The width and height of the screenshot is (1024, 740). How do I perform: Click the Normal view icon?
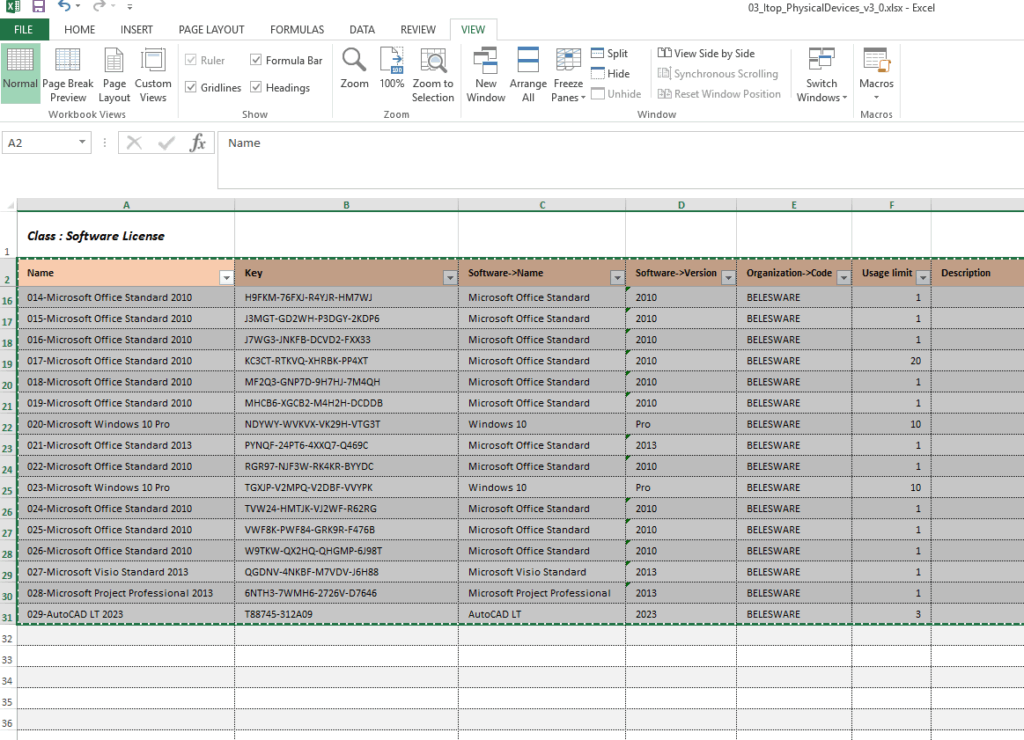coord(20,73)
